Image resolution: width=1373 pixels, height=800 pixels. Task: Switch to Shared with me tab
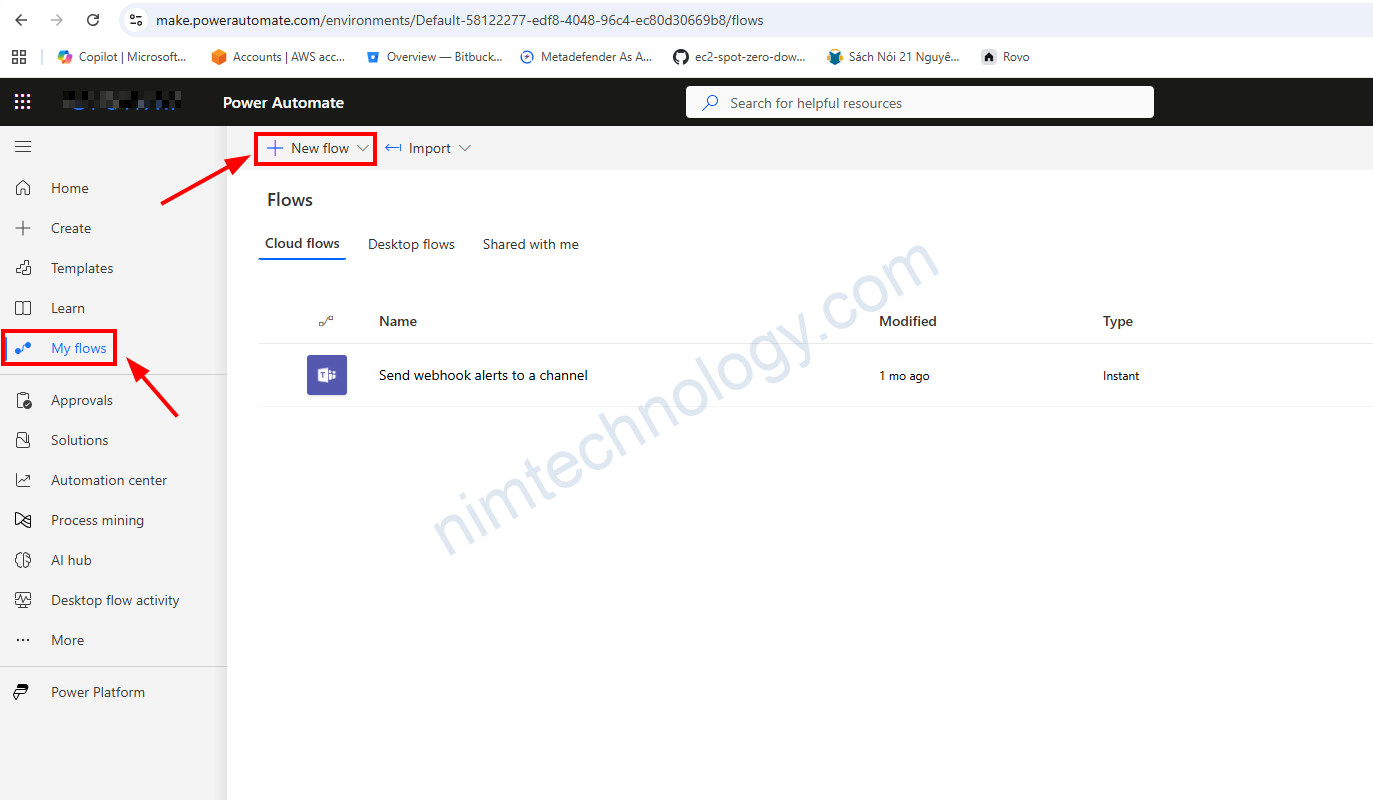530,244
